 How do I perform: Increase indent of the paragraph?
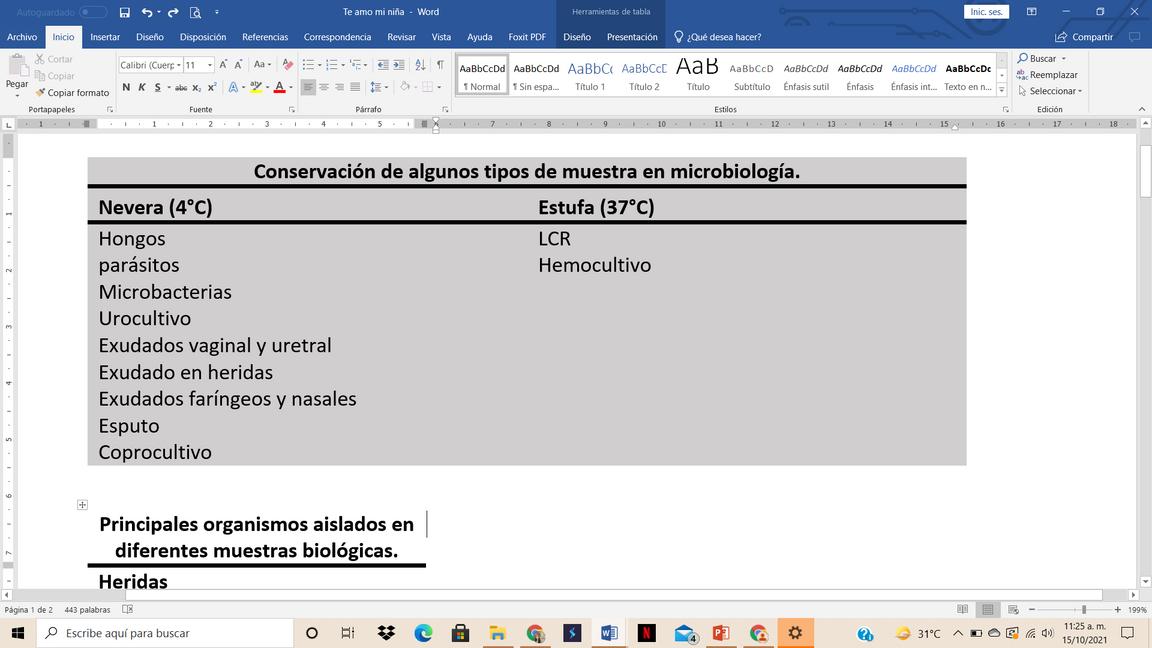(x=400, y=64)
